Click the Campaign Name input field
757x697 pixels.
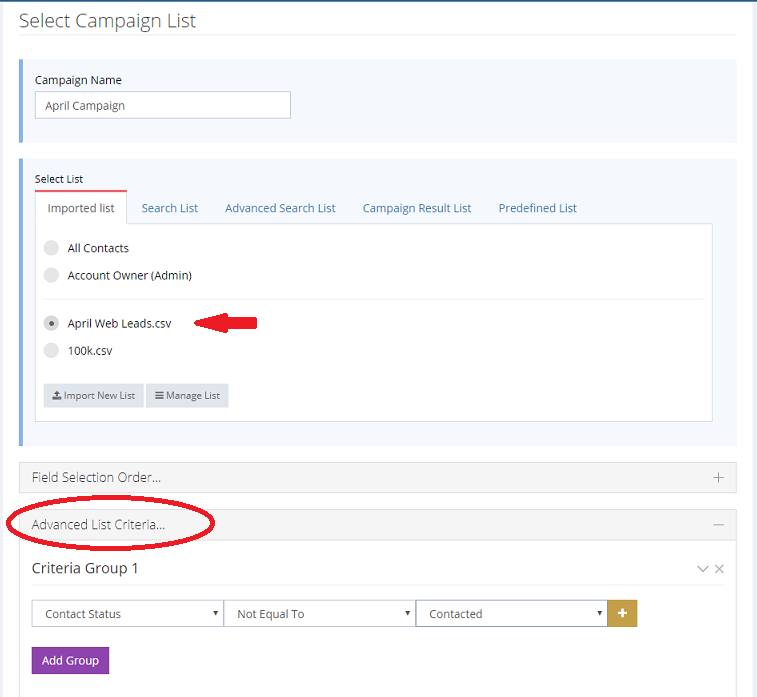tap(162, 106)
